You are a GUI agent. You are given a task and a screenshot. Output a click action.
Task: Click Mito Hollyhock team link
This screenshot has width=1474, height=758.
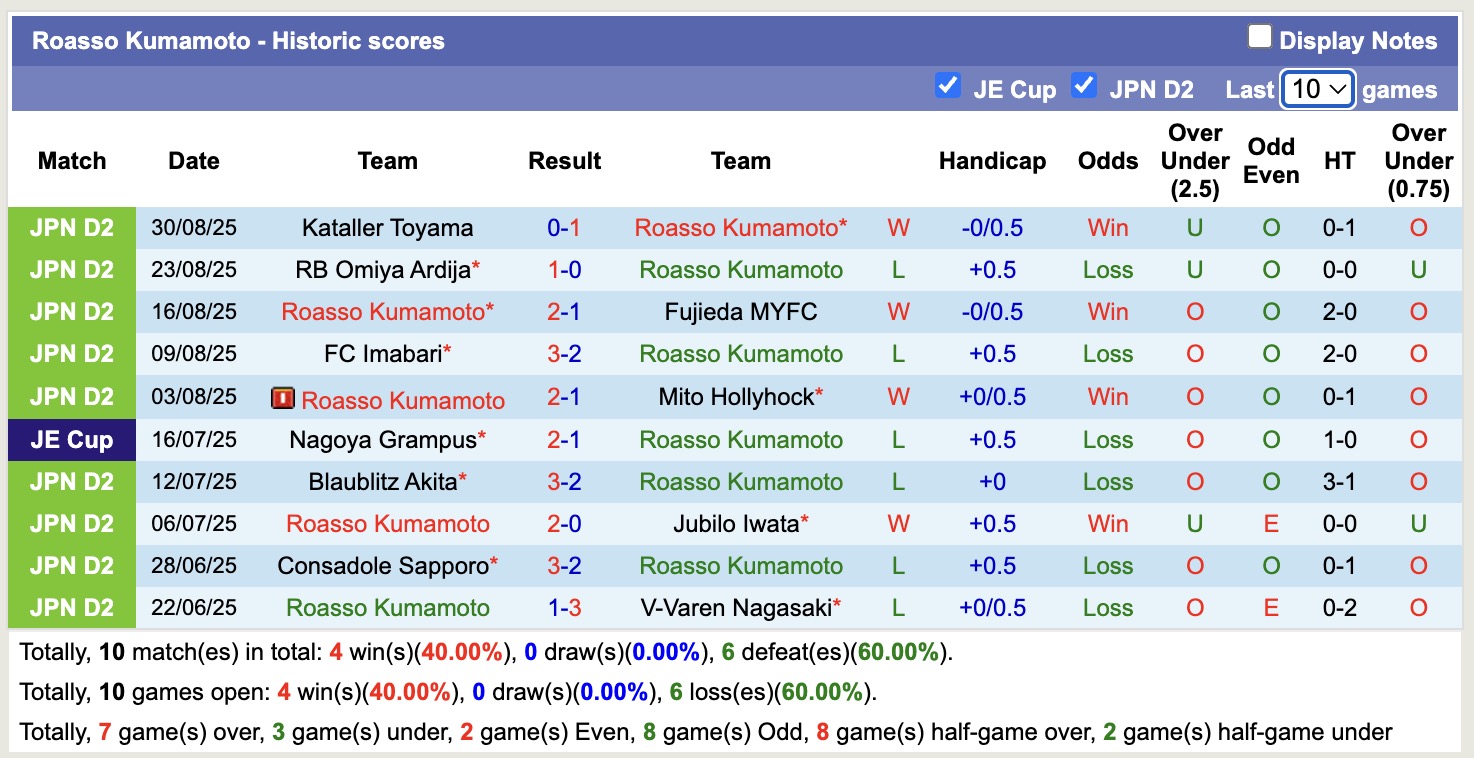pyautogui.click(x=737, y=397)
